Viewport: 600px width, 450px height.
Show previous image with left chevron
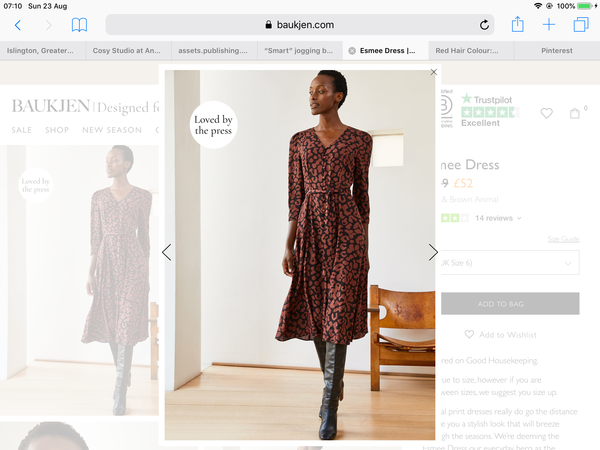pyautogui.click(x=166, y=252)
